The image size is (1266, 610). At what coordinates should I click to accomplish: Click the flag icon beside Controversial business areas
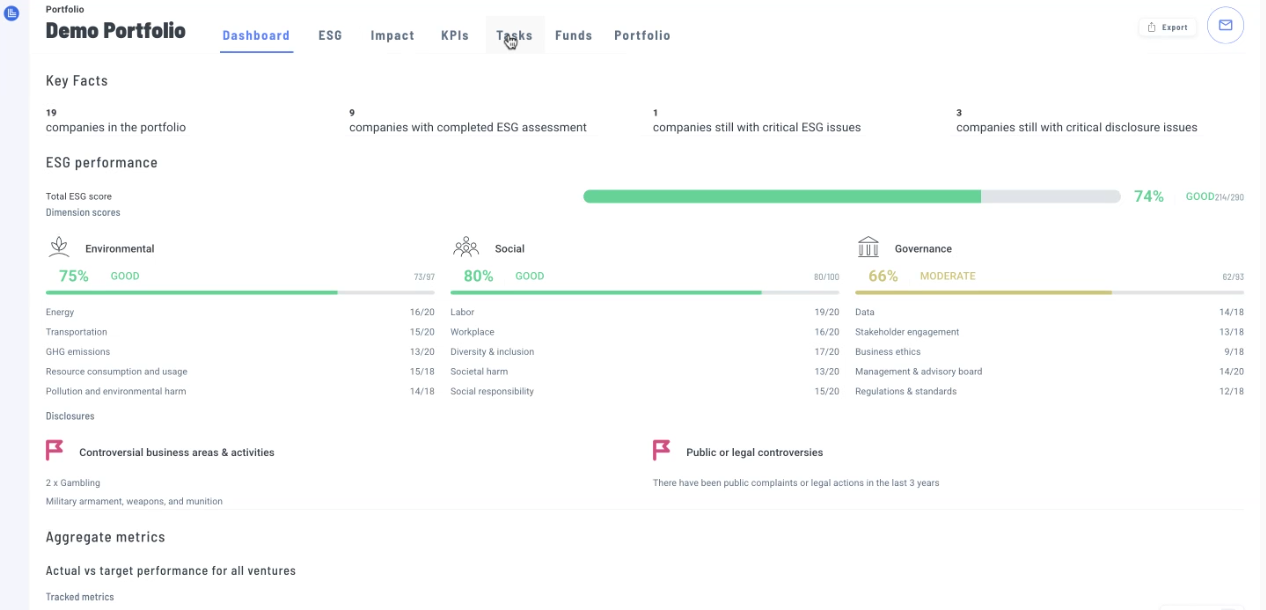[55, 451]
